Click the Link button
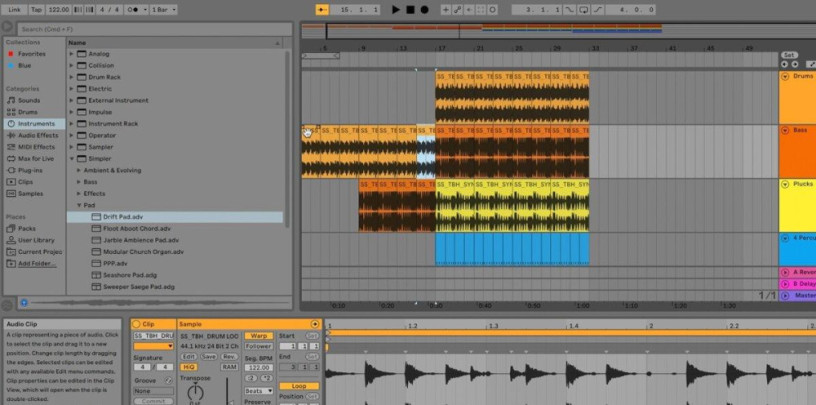 coord(15,9)
